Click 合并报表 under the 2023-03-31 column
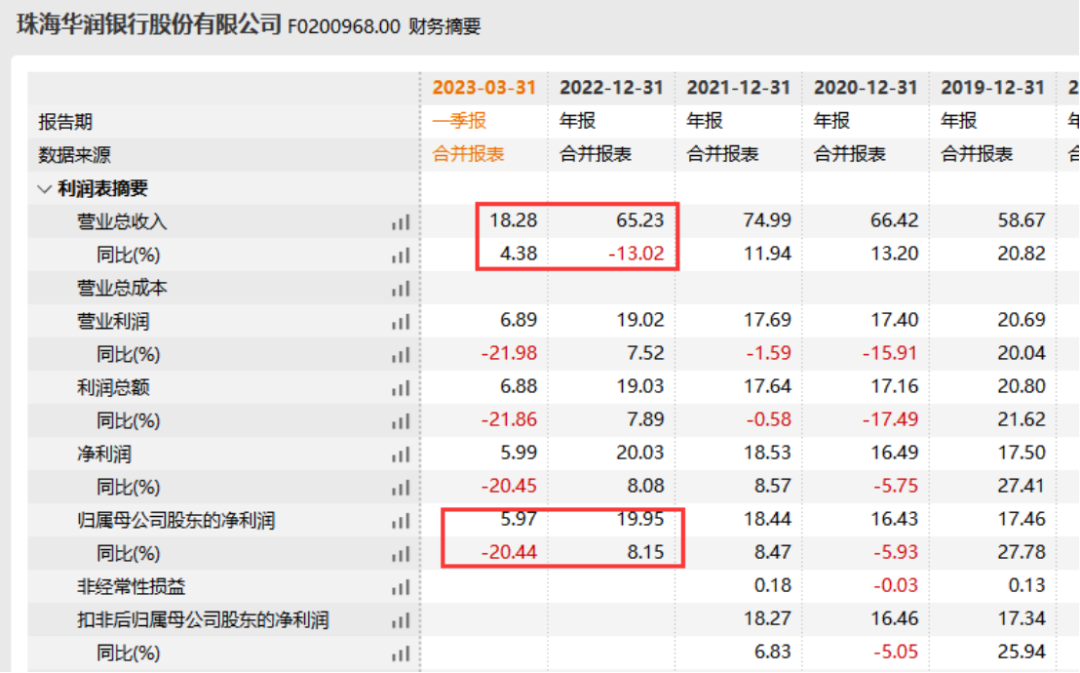Image resolution: width=1080 pixels, height=673 pixels. pyautogui.click(x=470, y=154)
